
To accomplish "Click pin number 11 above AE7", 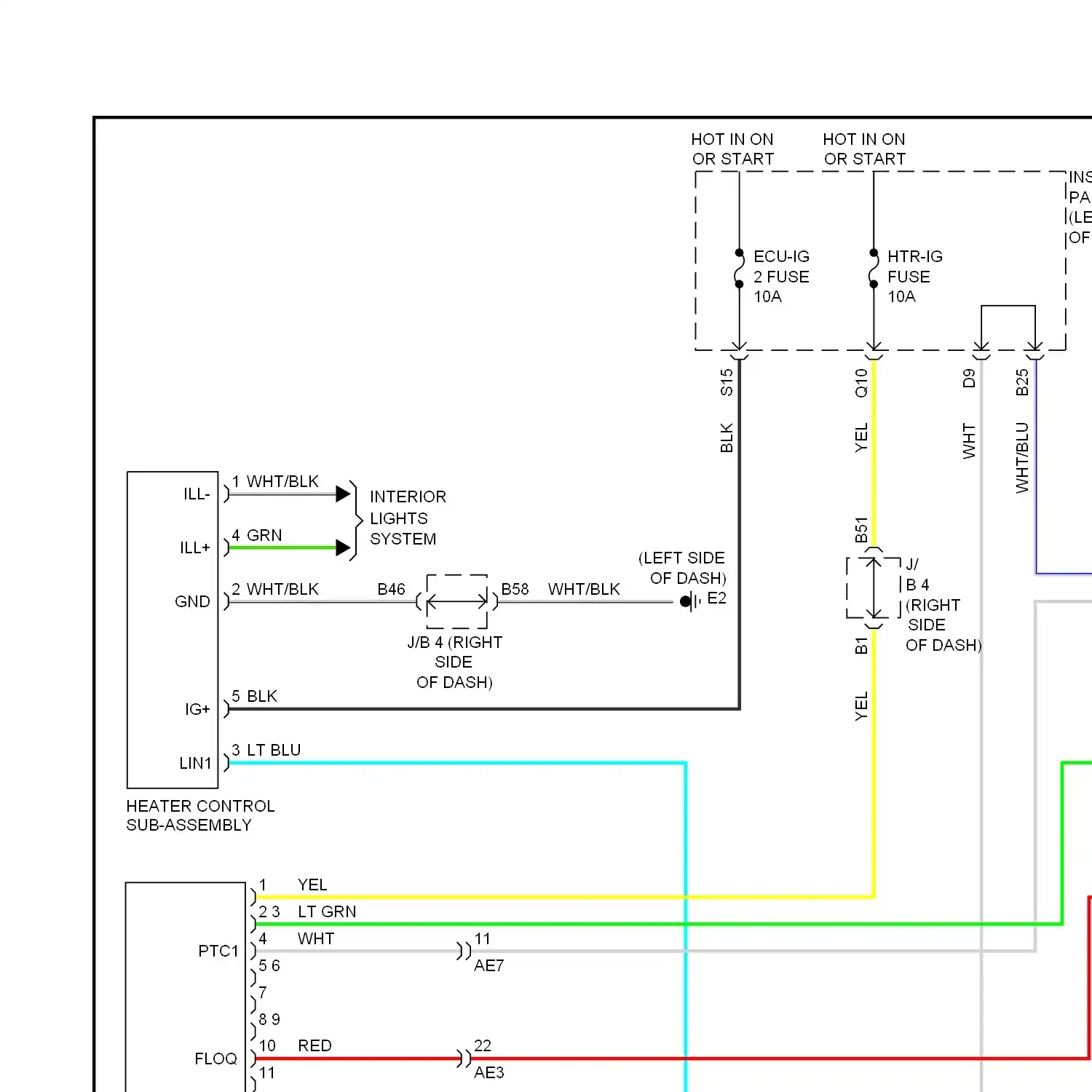I will [x=482, y=938].
